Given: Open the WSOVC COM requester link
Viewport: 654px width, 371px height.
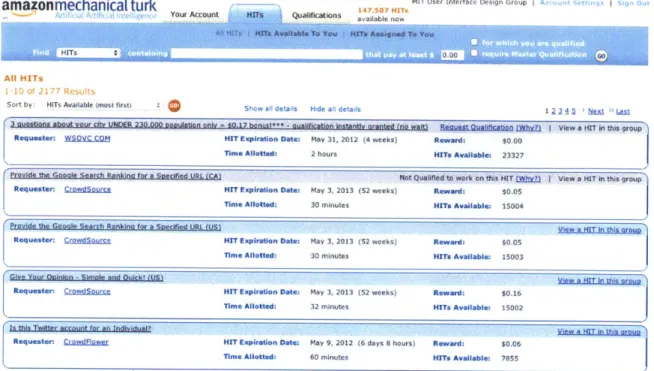Looking at the screenshot, I should [x=87, y=139].
